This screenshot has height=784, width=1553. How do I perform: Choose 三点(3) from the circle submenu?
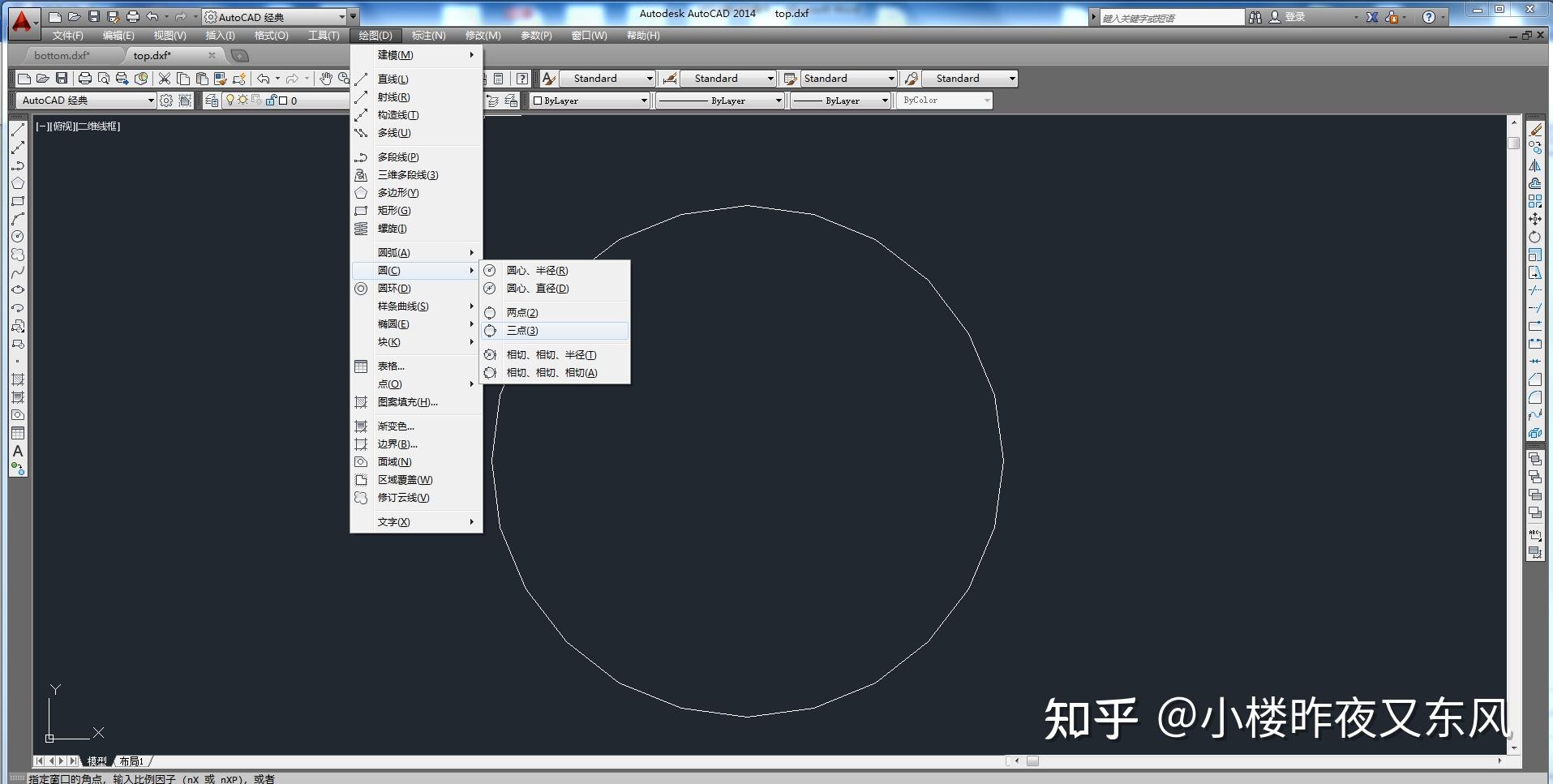[x=523, y=331]
